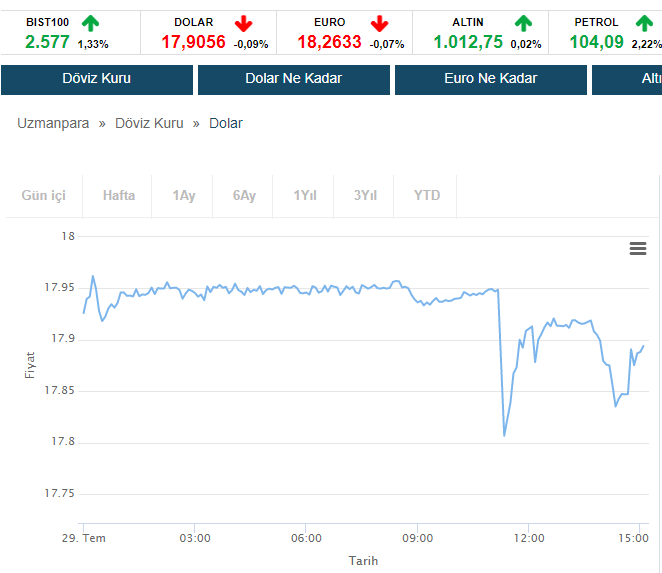Click the EURO red down arrow icon
The image size is (662, 573).
click(379, 23)
